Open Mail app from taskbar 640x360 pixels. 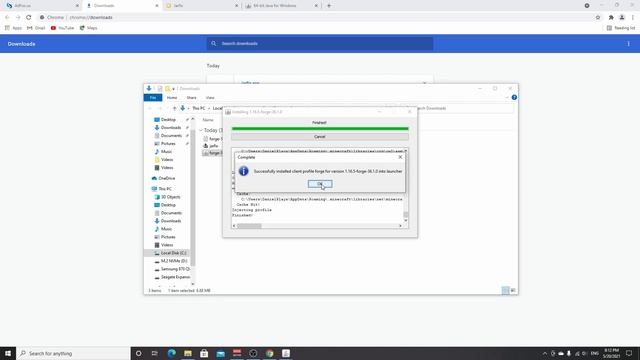pyautogui.click(x=220, y=353)
